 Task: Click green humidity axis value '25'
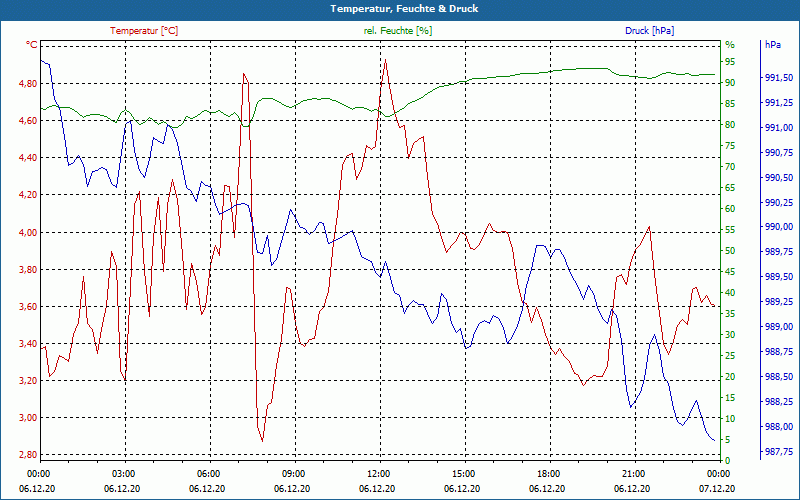(x=730, y=356)
